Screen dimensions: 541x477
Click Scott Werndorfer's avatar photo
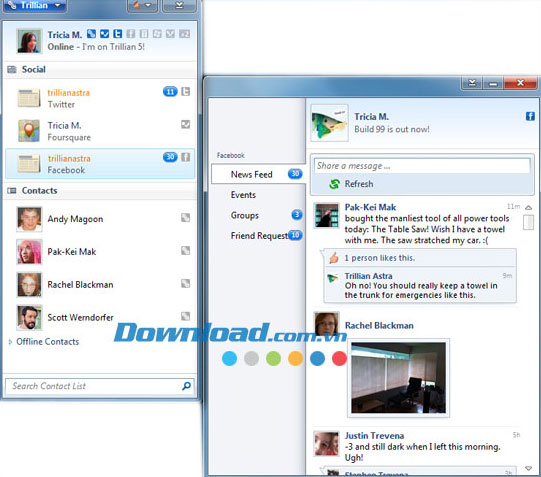(x=29, y=317)
